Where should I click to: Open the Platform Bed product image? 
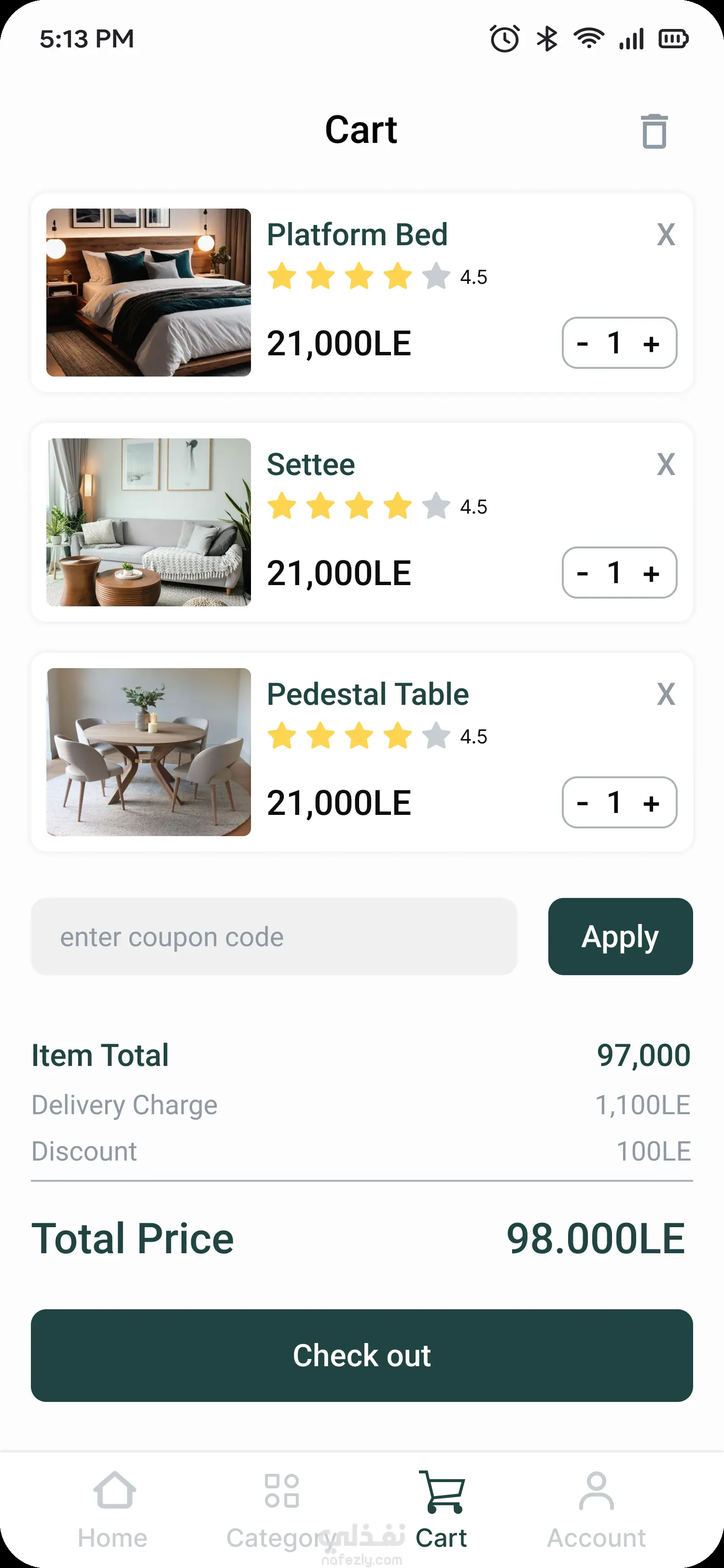coord(149,293)
